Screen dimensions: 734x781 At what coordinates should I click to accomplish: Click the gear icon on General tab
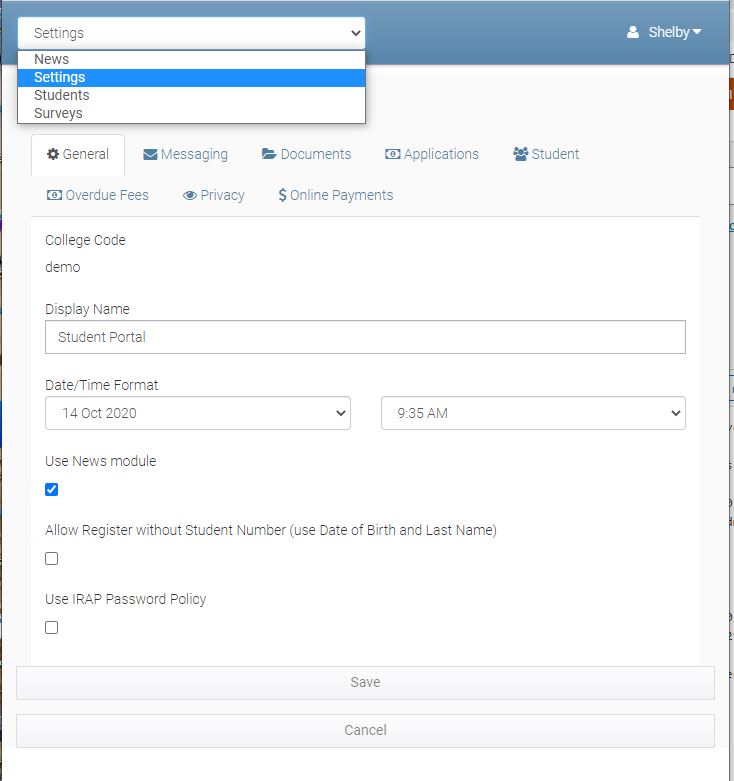click(x=53, y=154)
